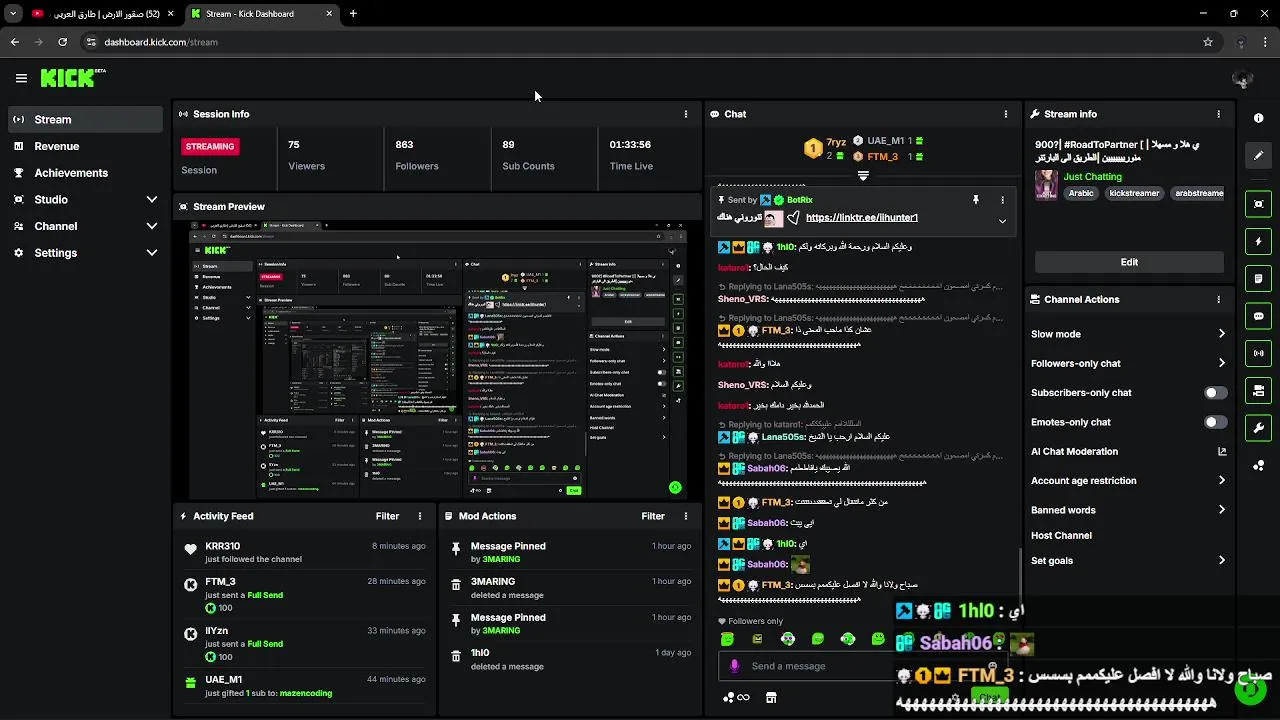Expand Slow mode options

point(1222,334)
